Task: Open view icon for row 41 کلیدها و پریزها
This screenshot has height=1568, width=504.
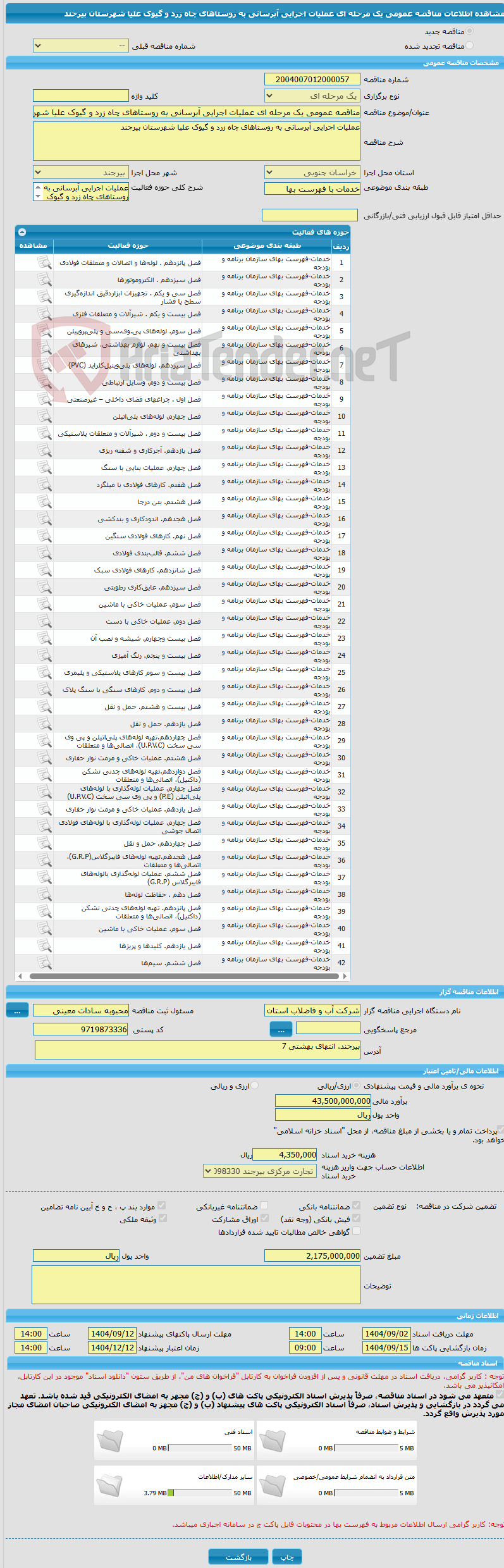Action: 44,946
